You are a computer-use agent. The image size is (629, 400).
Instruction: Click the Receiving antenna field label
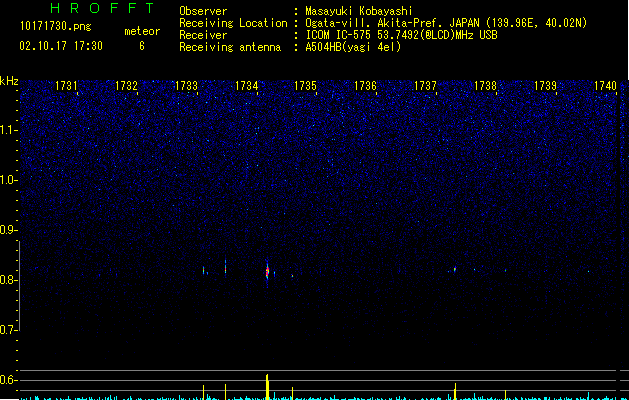click(x=230, y=47)
